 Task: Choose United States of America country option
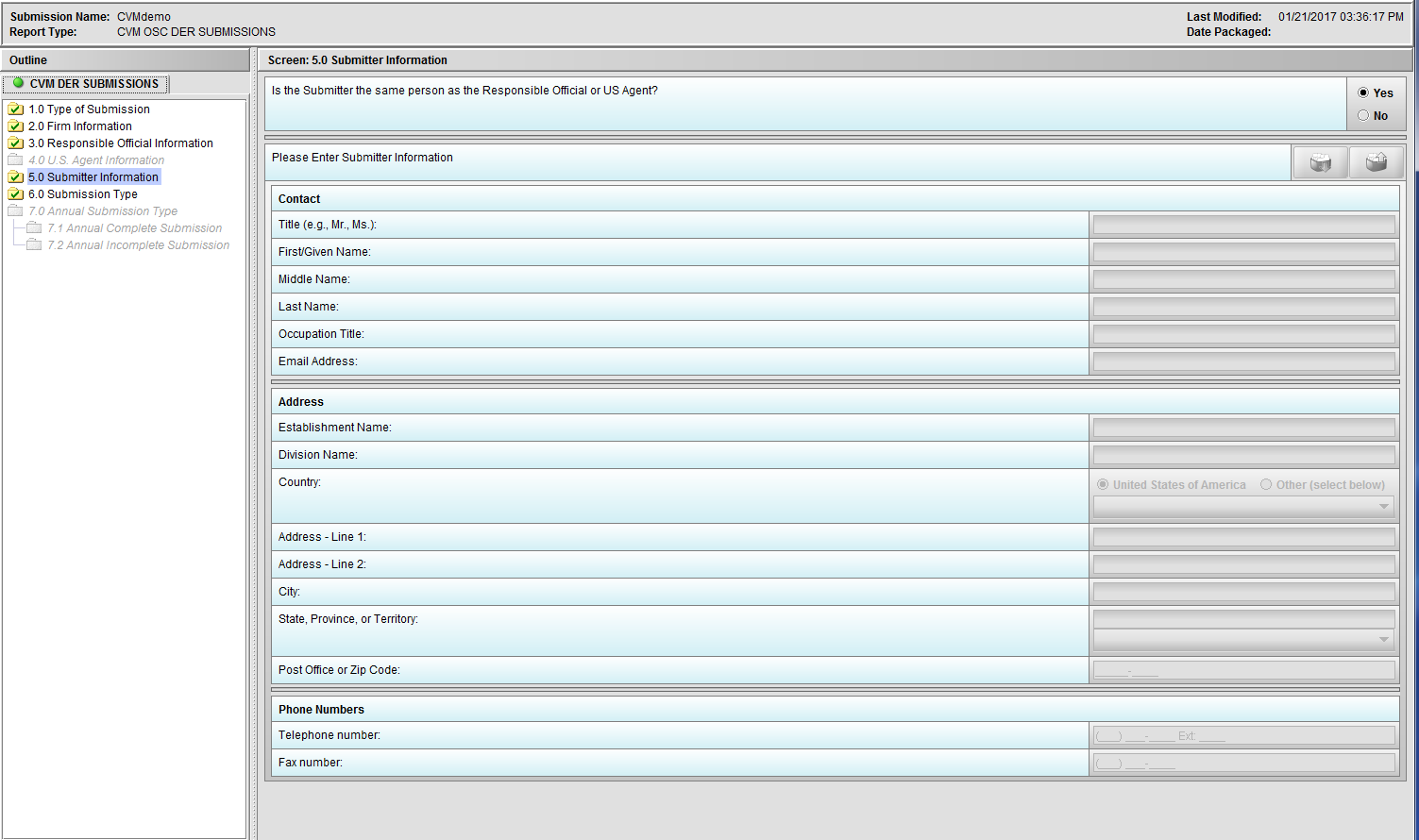1103,484
